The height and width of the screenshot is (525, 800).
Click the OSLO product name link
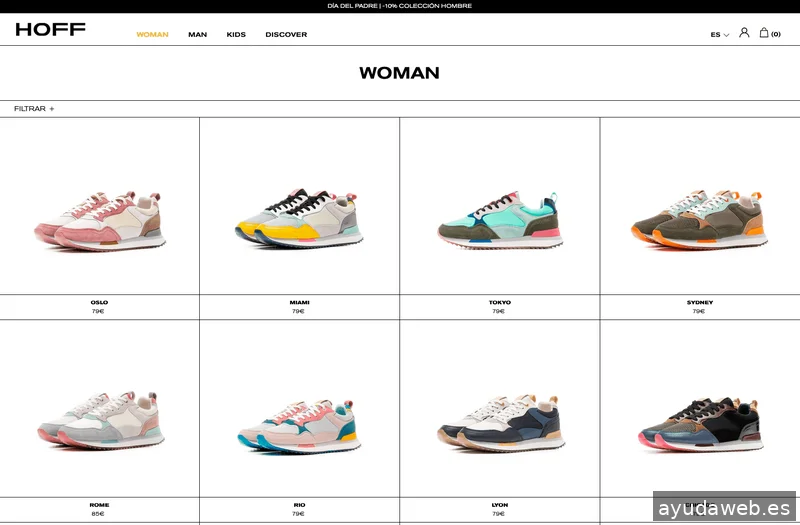99,302
